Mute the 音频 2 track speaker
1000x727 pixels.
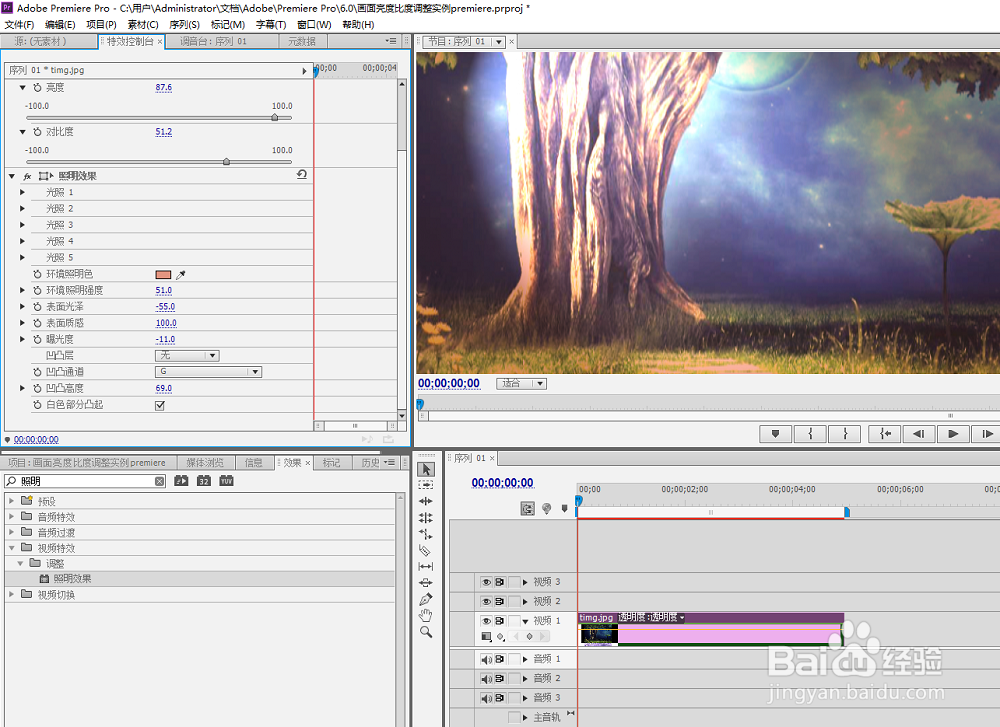[x=487, y=679]
